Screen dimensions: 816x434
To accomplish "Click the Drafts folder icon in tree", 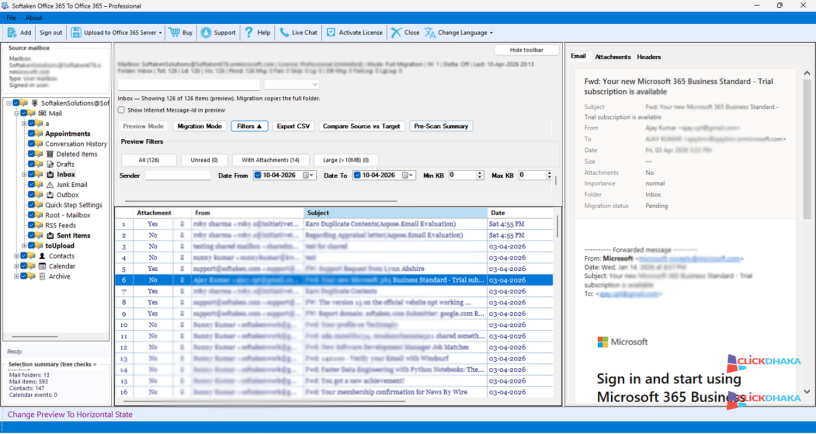I will coord(50,164).
